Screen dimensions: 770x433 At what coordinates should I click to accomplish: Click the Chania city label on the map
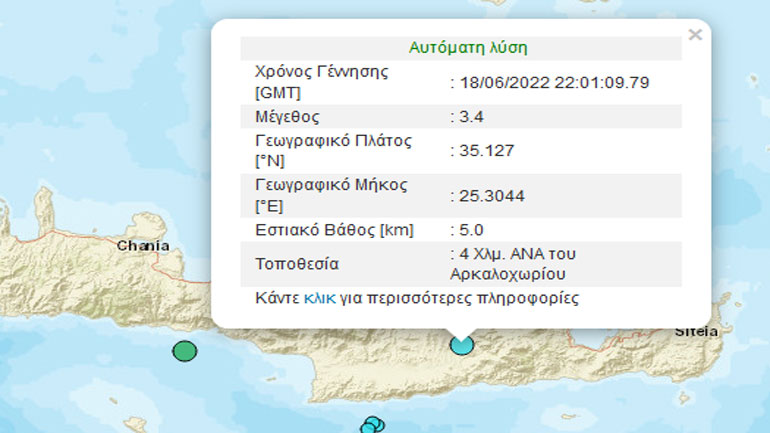click(x=143, y=245)
